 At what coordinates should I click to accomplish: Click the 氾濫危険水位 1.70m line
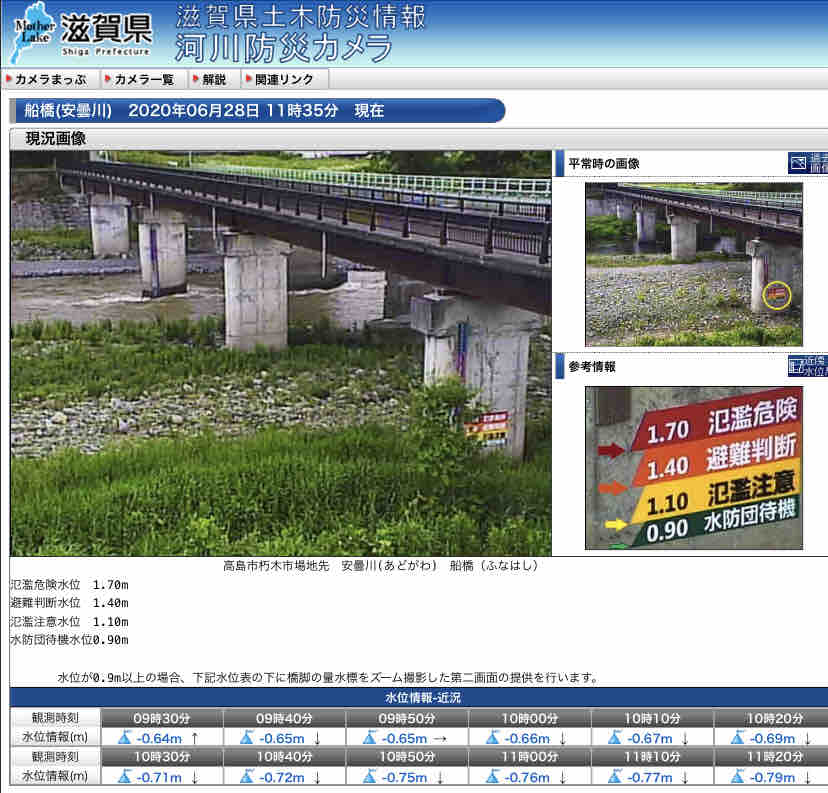[69, 584]
